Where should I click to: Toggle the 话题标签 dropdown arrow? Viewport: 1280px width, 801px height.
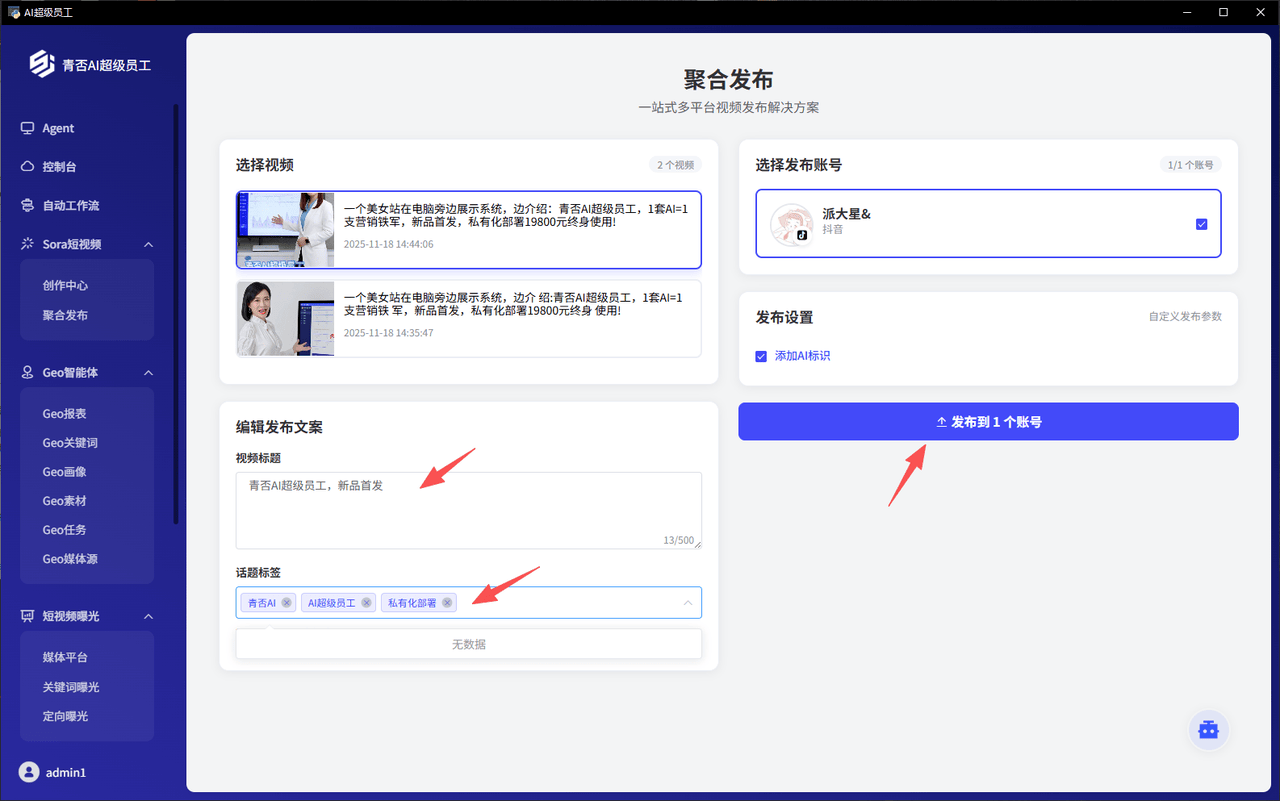click(x=687, y=603)
